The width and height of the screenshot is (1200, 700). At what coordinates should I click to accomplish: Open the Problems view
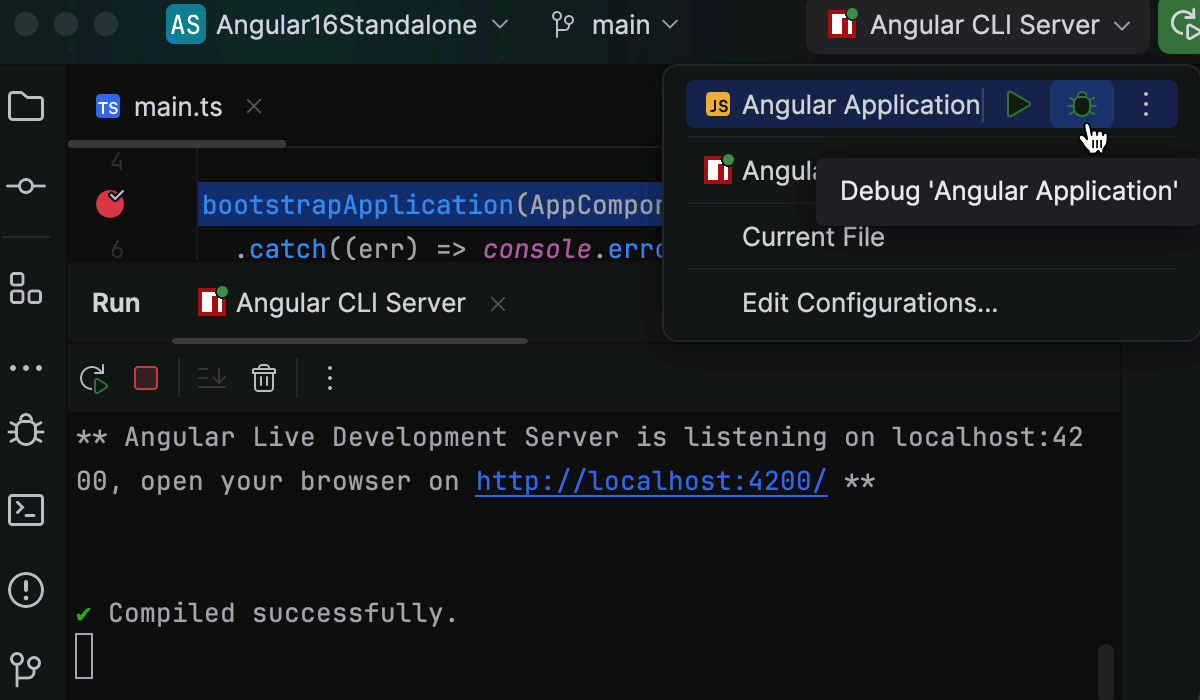tap(26, 590)
